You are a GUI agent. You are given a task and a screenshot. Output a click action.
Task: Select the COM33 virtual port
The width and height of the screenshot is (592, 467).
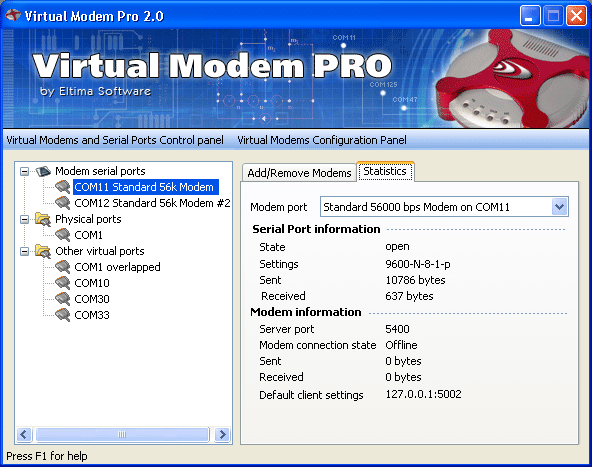tap(92, 315)
